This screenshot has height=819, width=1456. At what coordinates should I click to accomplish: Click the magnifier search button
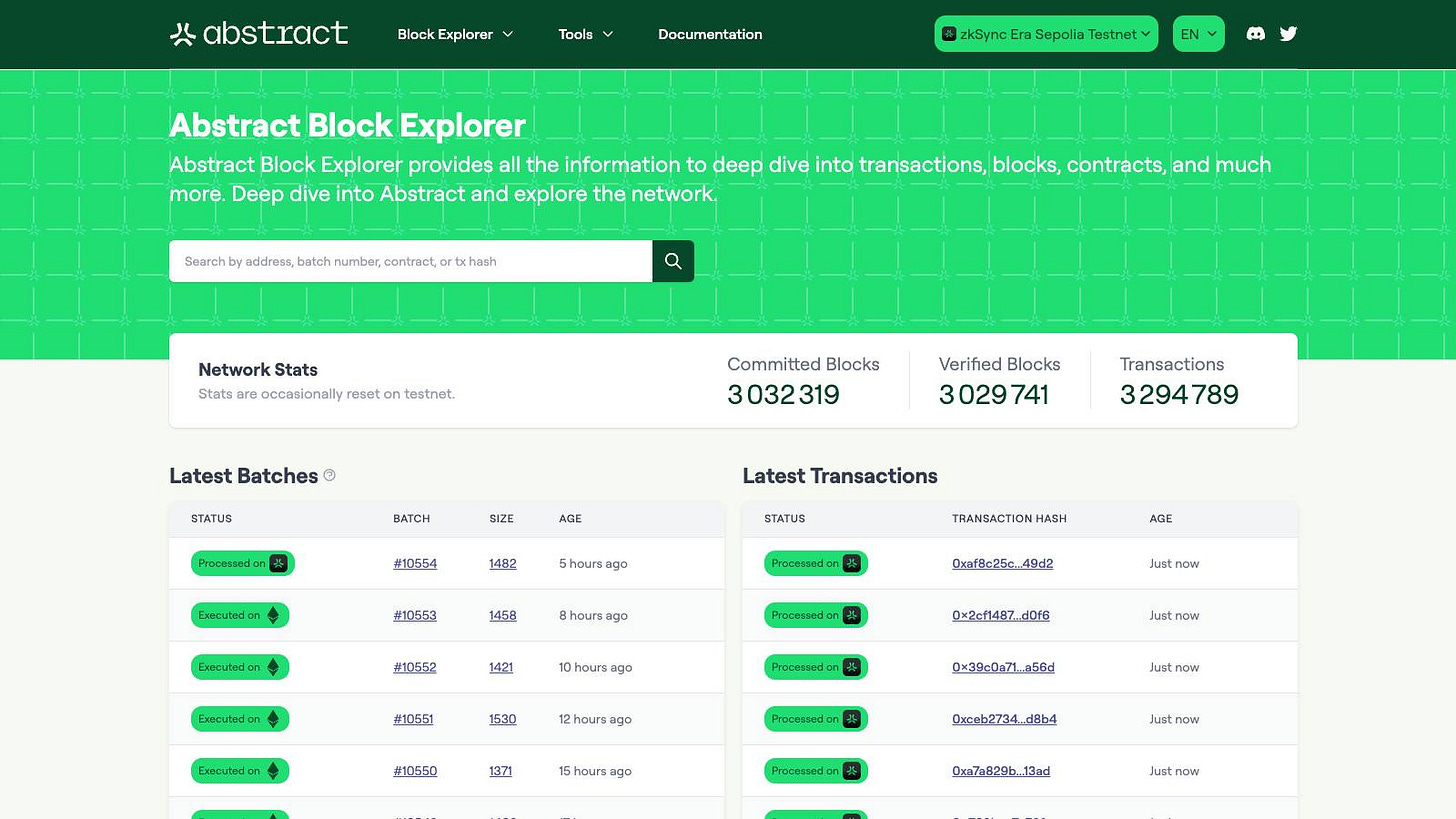point(673,261)
